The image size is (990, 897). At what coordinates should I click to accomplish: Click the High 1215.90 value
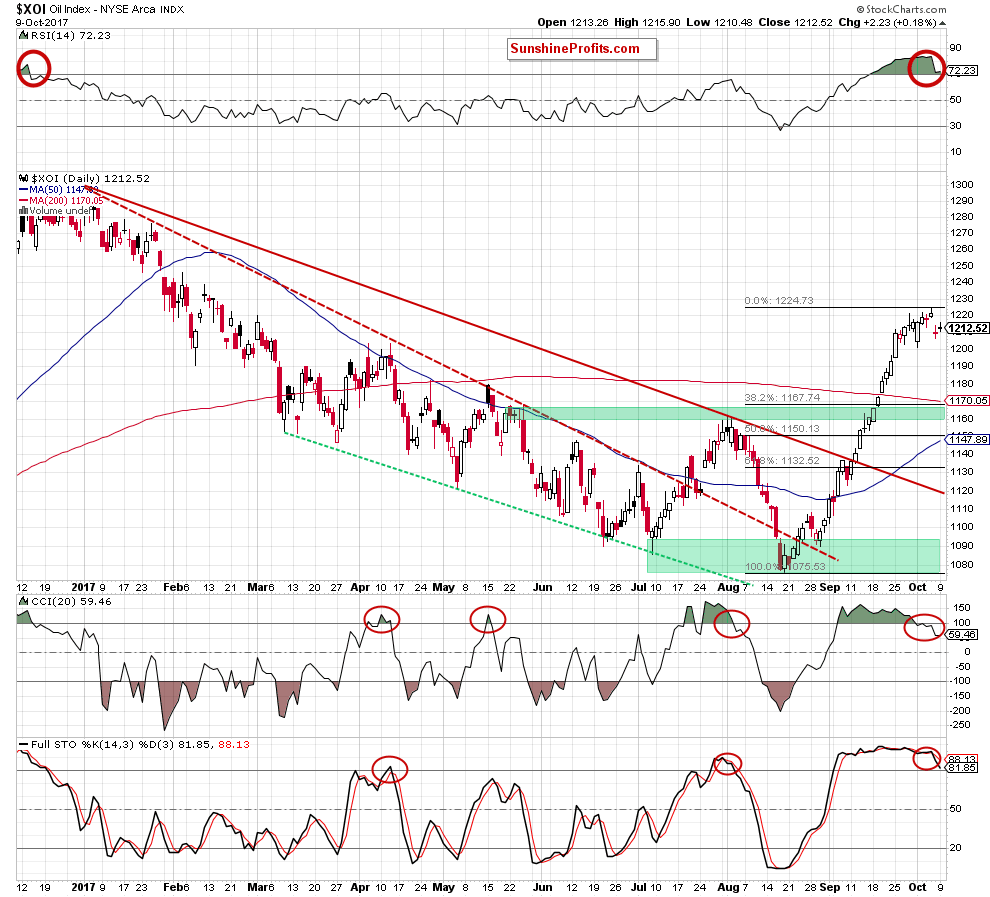click(x=647, y=22)
